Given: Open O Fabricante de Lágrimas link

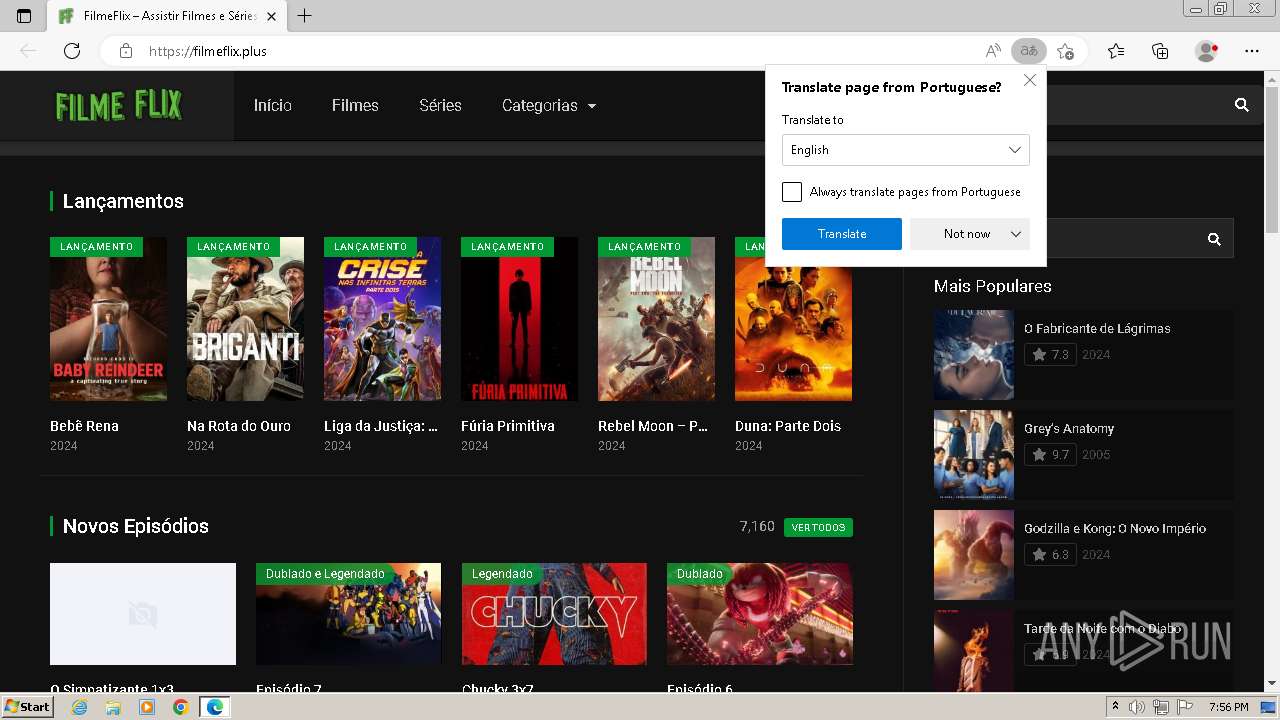Looking at the screenshot, I should coord(1097,328).
